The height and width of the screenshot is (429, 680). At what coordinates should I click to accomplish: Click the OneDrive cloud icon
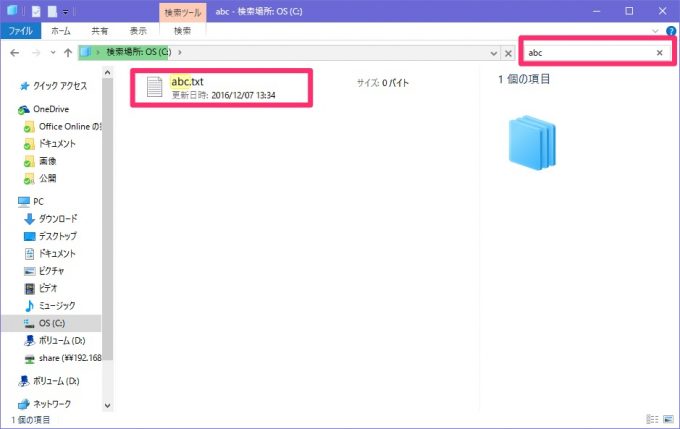pos(23,110)
